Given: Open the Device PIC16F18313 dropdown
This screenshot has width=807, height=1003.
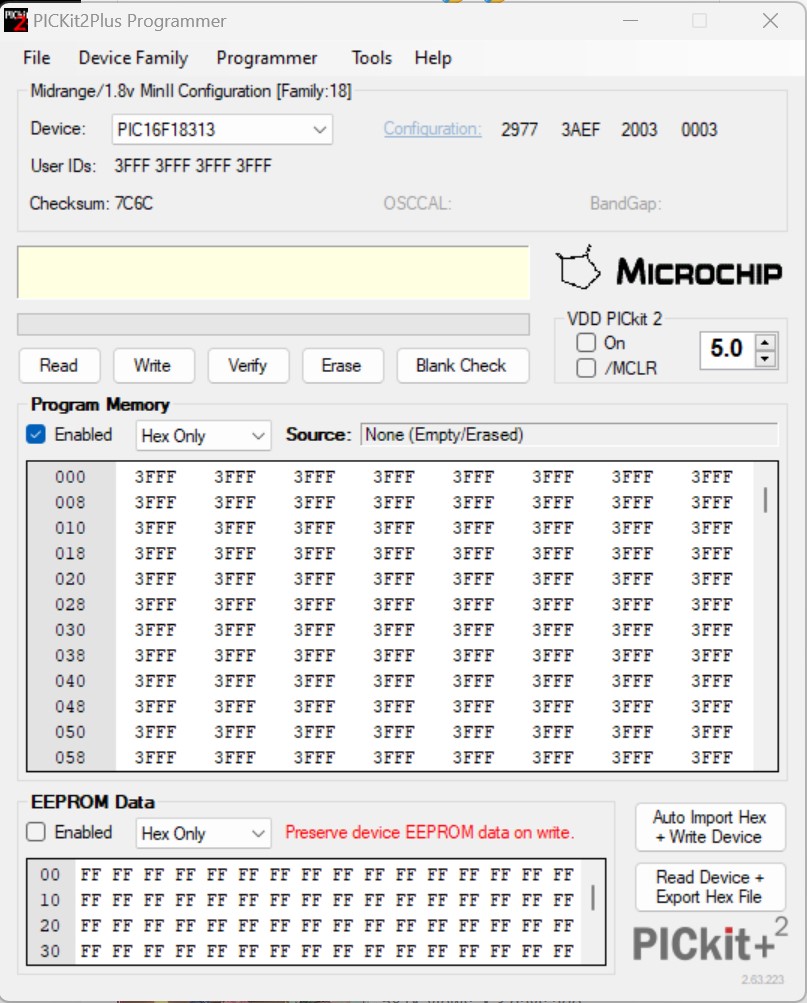Looking at the screenshot, I should click(222, 129).
